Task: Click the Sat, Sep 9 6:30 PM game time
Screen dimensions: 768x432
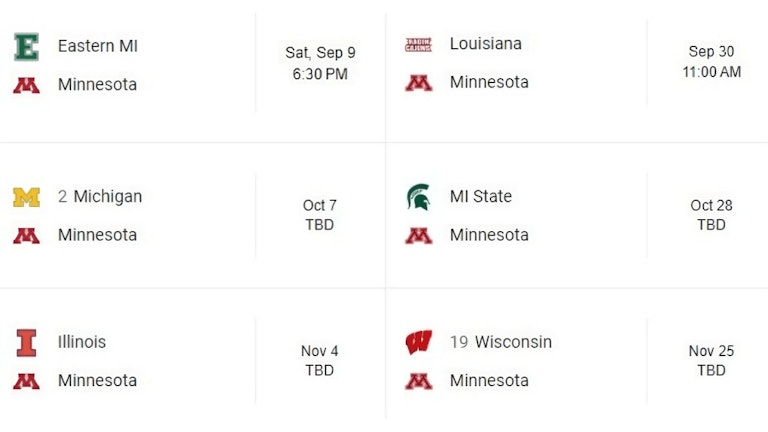Action: tap(320, 63)
